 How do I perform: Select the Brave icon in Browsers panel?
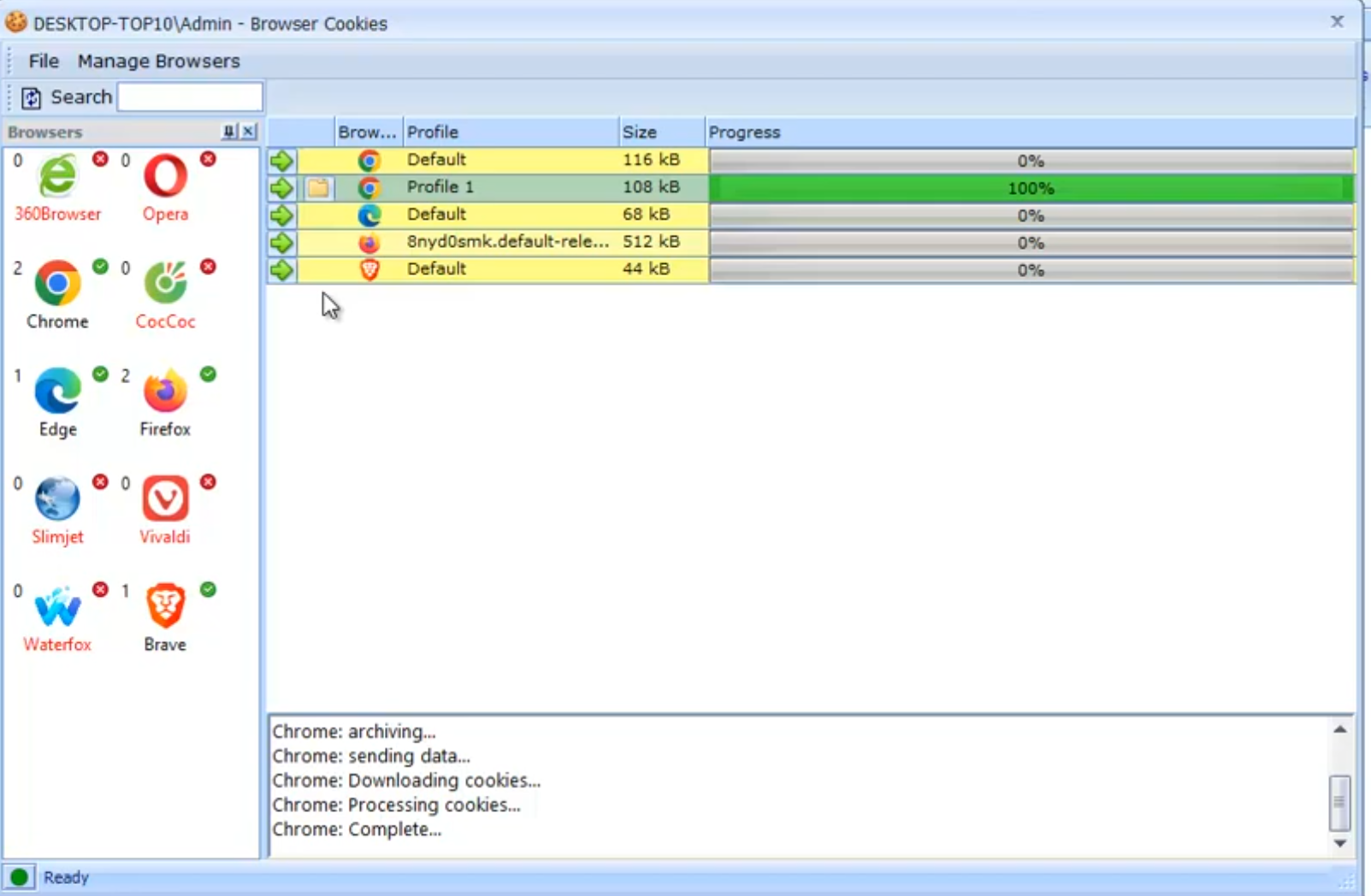pyautogui.click(x=165, y=606)
